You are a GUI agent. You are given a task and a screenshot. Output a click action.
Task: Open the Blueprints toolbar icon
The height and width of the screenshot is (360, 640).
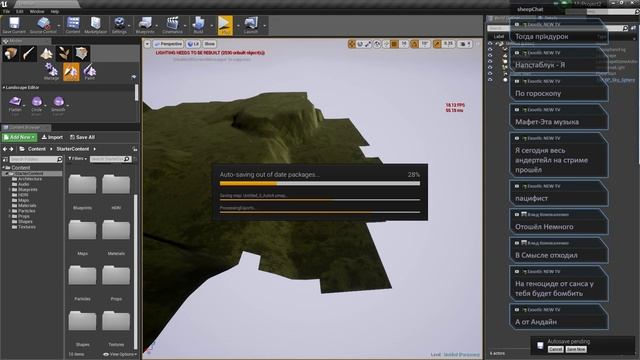tap(145, 25)
